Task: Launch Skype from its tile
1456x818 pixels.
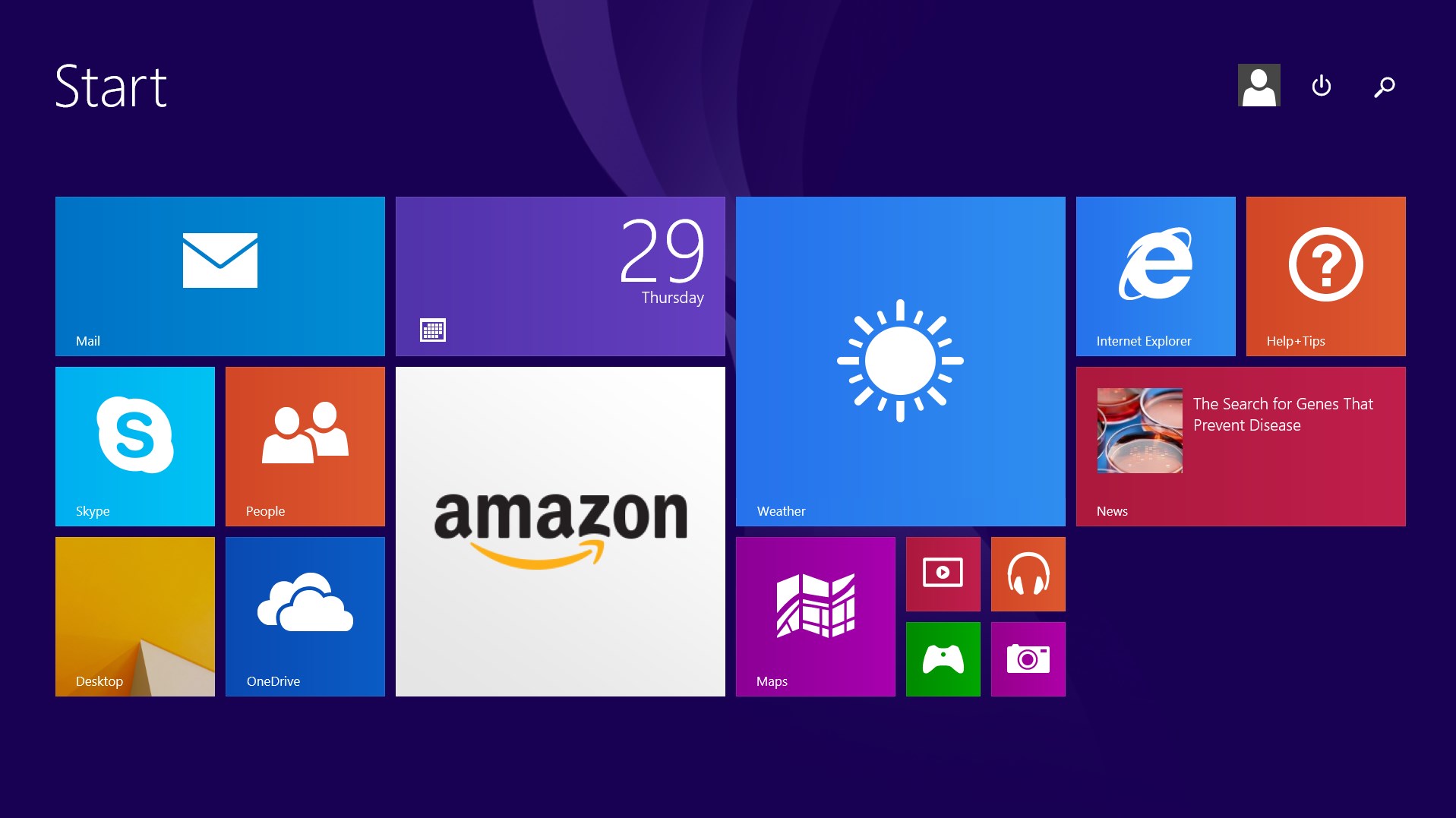Action: [134, 447]
